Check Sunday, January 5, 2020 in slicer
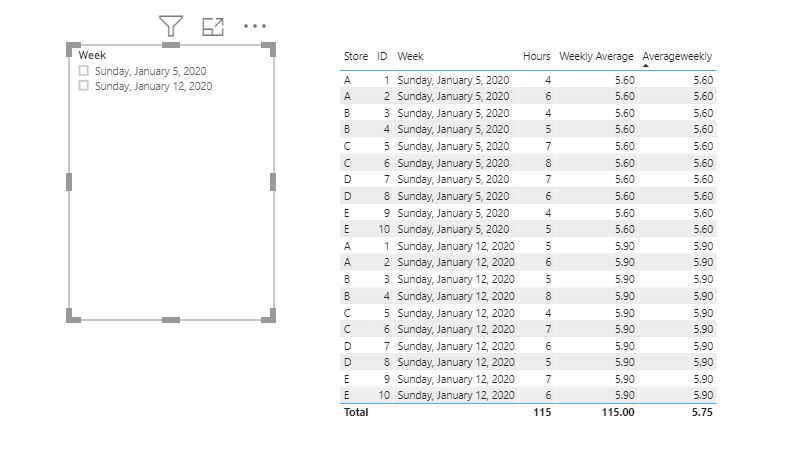The height and width of the screenshot is (455, 787). click(84, 71)
